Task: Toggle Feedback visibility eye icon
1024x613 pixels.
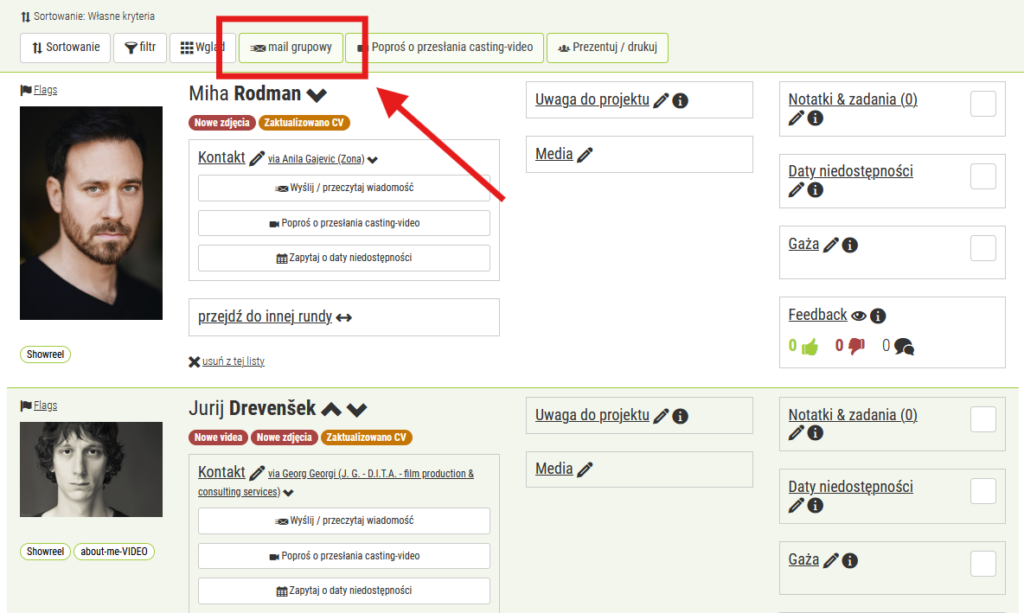Action: (858, 316)
